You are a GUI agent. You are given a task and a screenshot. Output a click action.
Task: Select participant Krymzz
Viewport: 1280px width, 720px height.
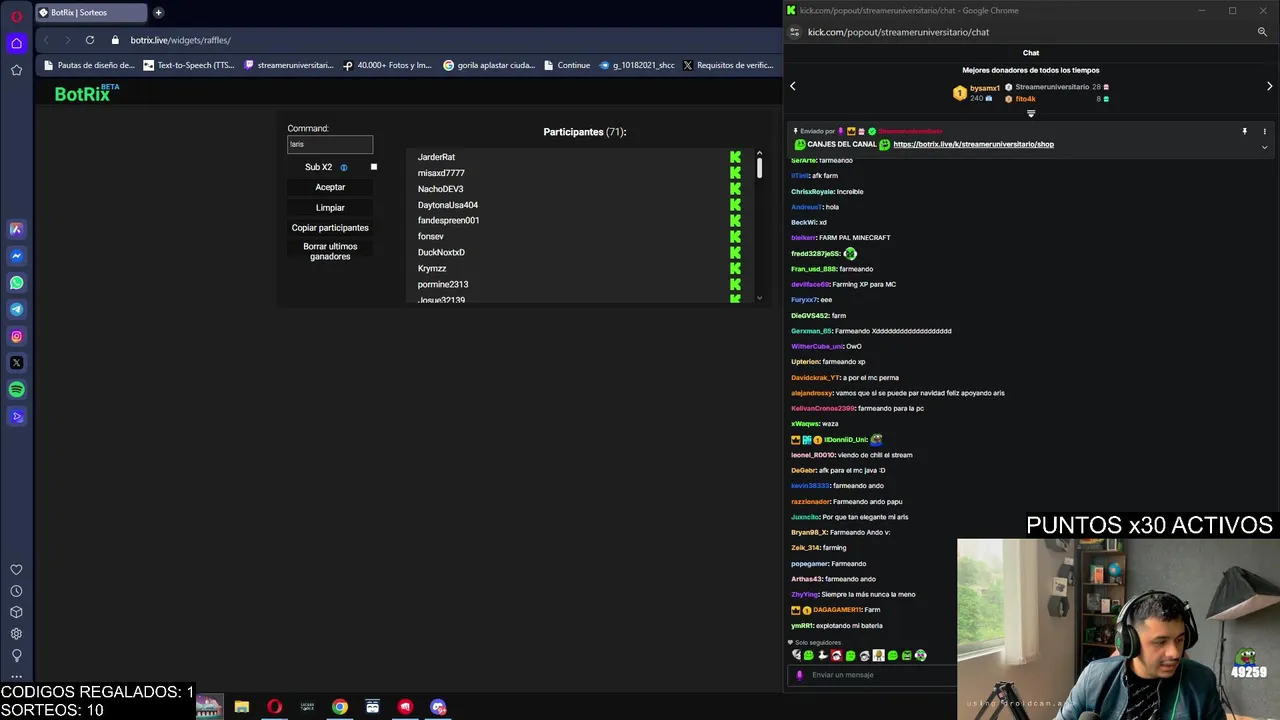(432, 269)
